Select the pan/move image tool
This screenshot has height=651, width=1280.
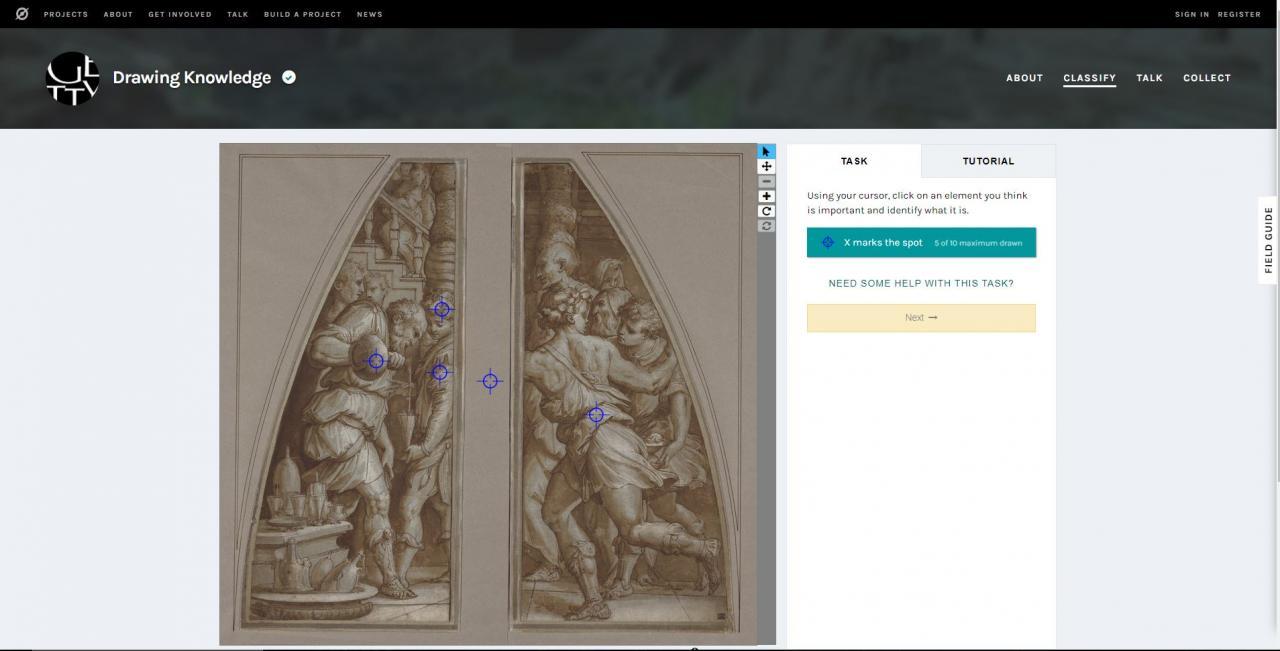point(766,167)
